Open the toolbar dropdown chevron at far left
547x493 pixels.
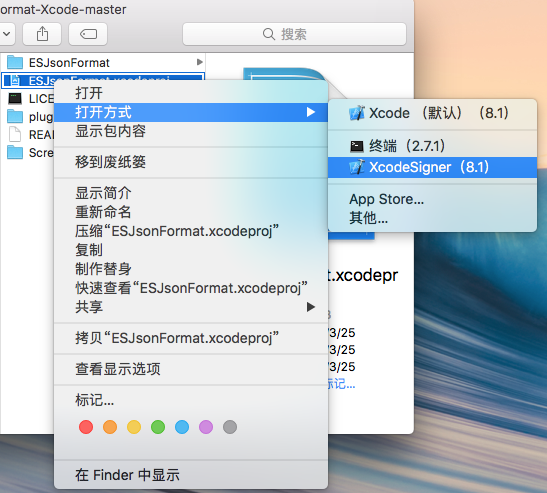click(7, 34)
